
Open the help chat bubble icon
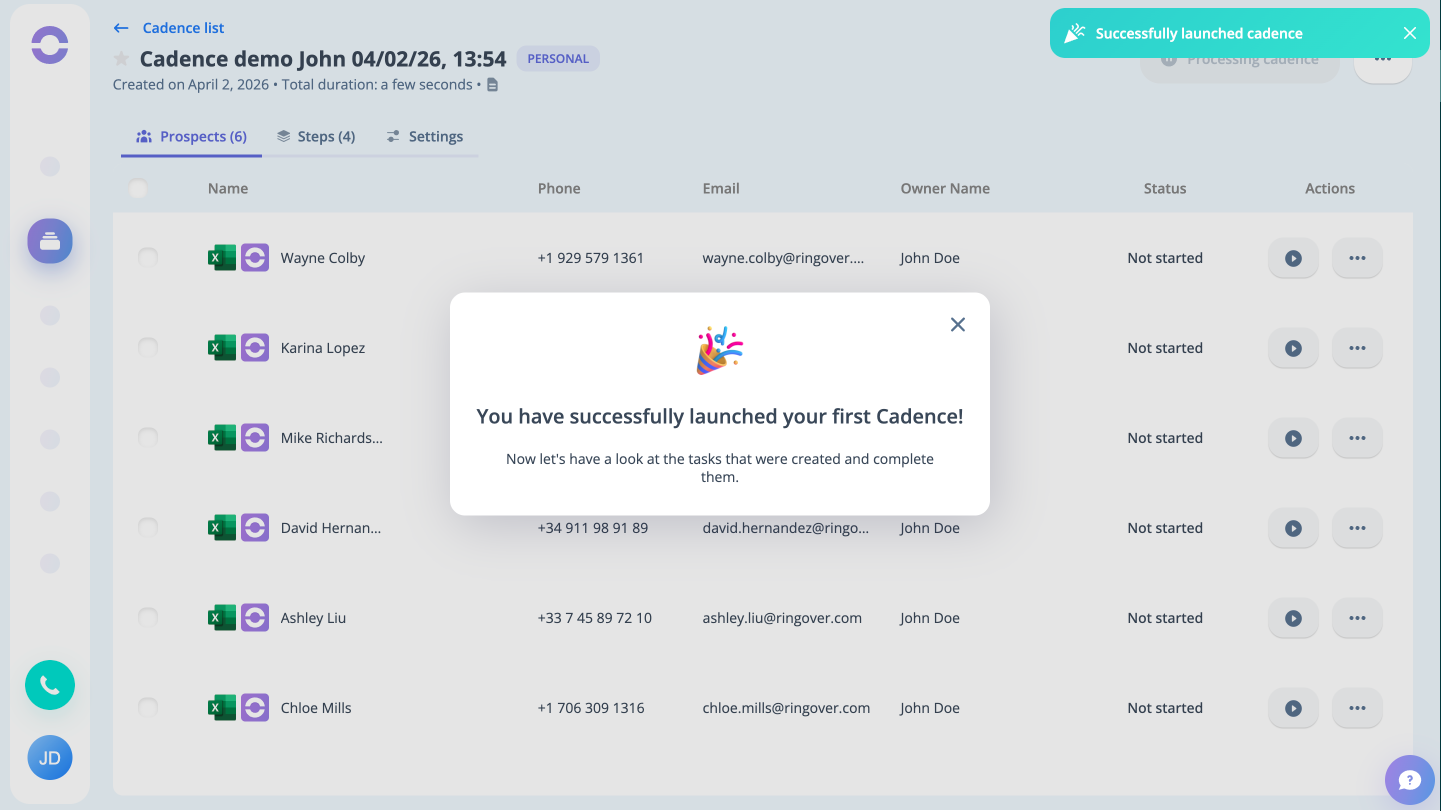[x=1409, y=780]
